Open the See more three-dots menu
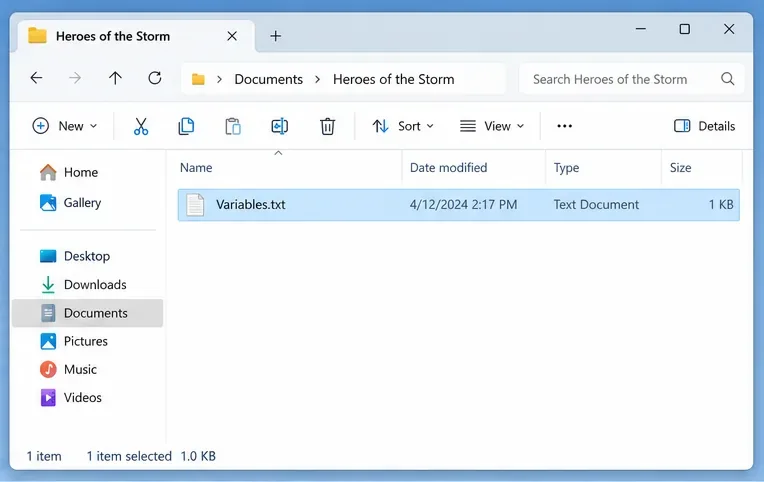 click(564, 126)
